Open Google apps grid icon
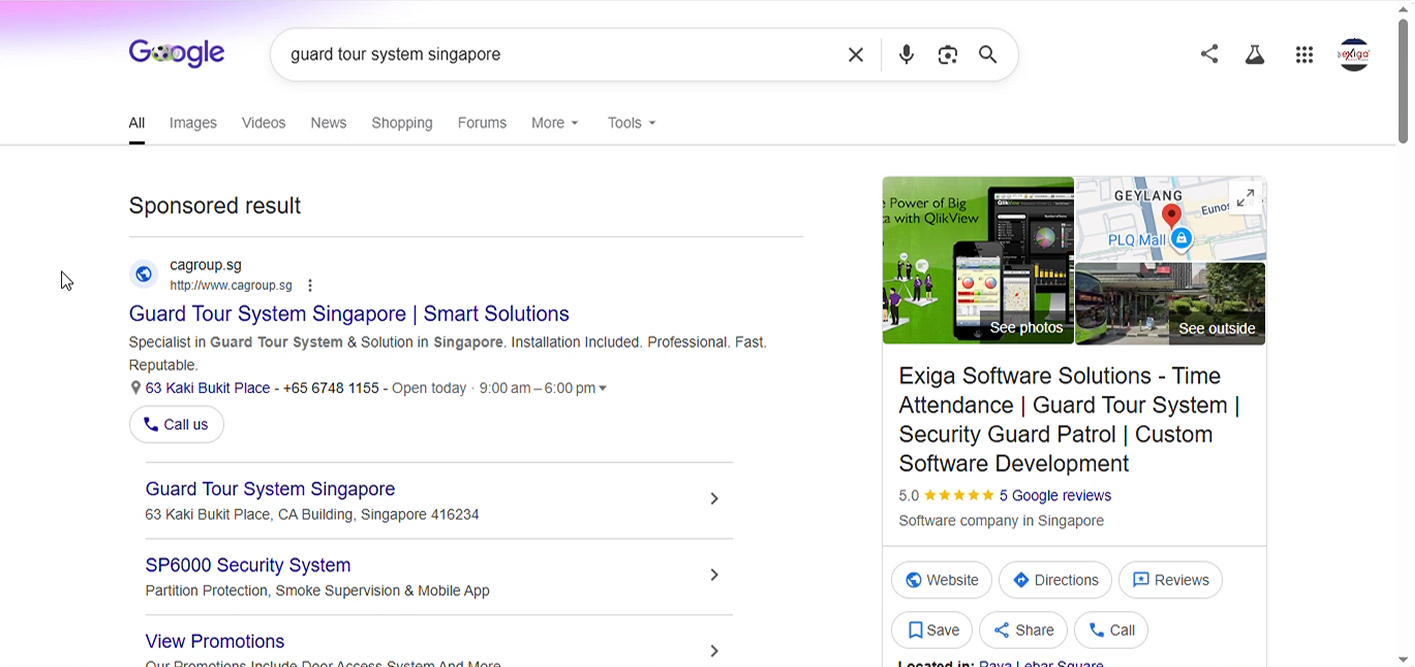Image resolution: width=1415 pixels, height=667 pixels. pyautogui.click(x=1304, y=55)
